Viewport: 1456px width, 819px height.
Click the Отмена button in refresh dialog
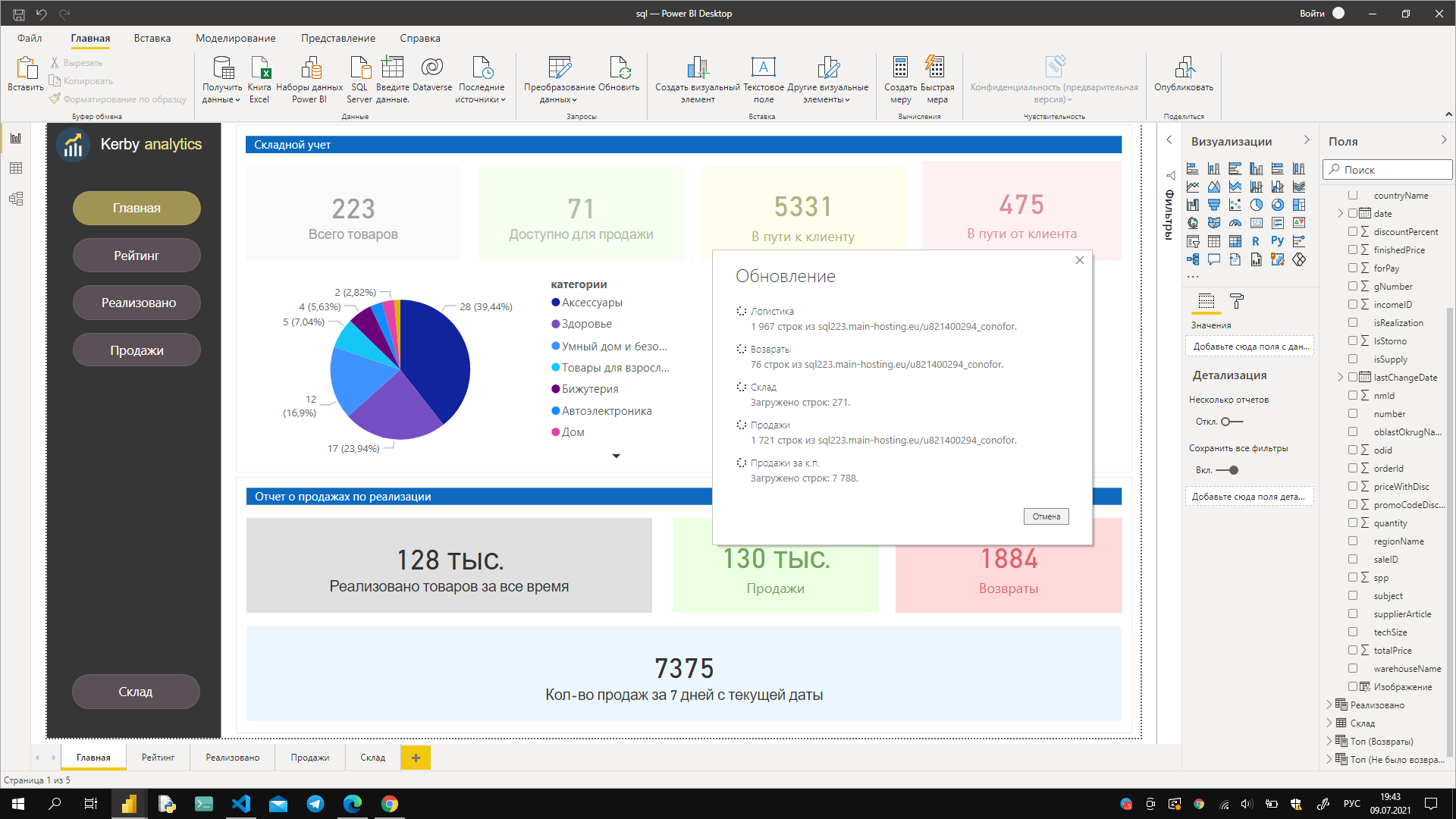(1046, 516)
